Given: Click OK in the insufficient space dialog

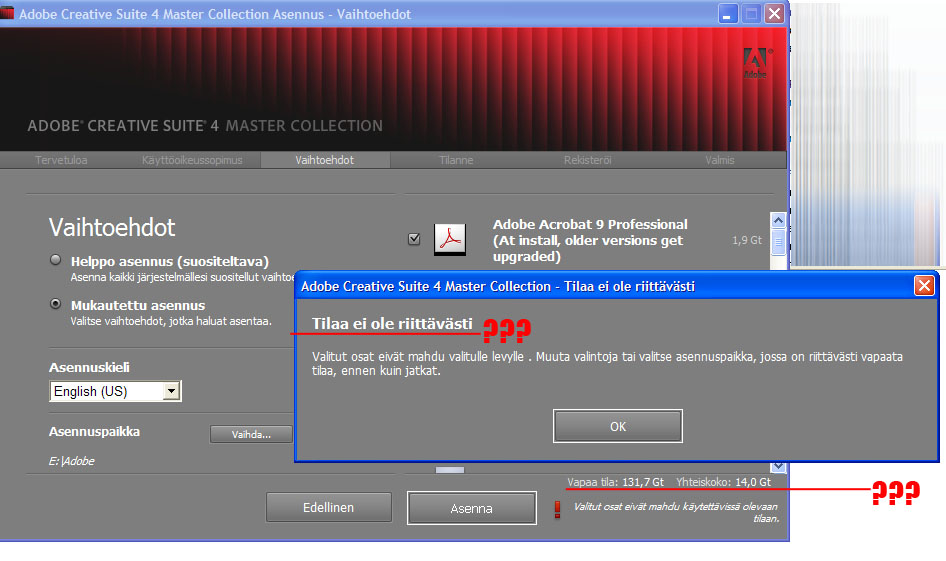Looking at the screenshot, I should point(617,426).
